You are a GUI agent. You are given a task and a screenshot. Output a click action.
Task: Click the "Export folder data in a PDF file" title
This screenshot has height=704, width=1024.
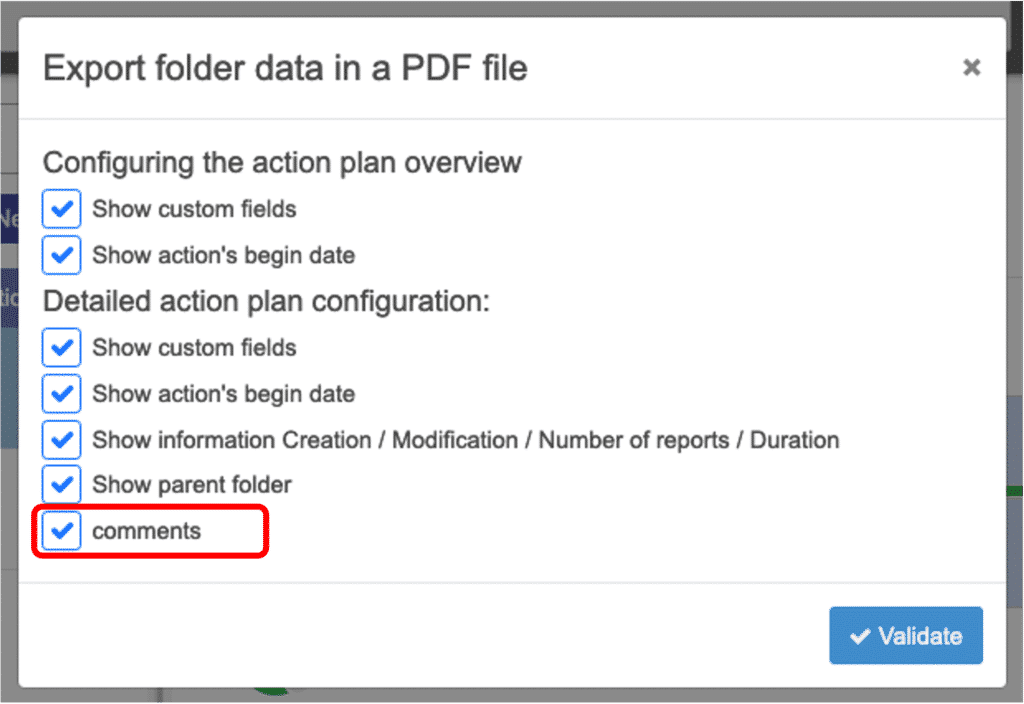tap(285, 68)
